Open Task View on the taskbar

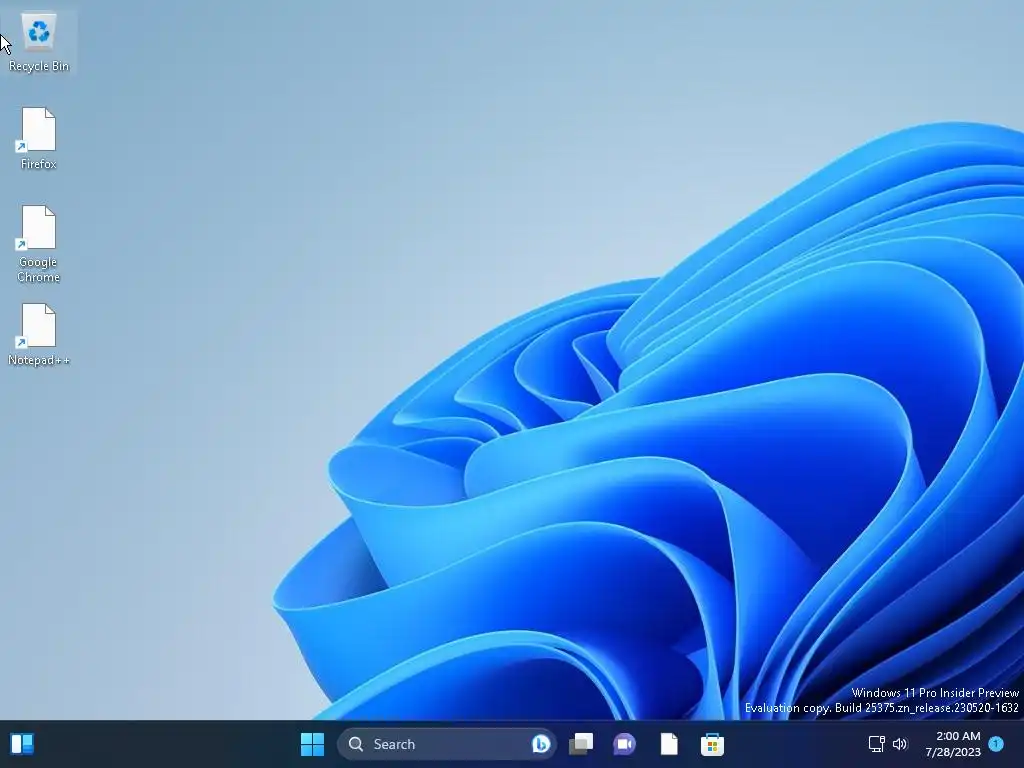click(581, 744)
